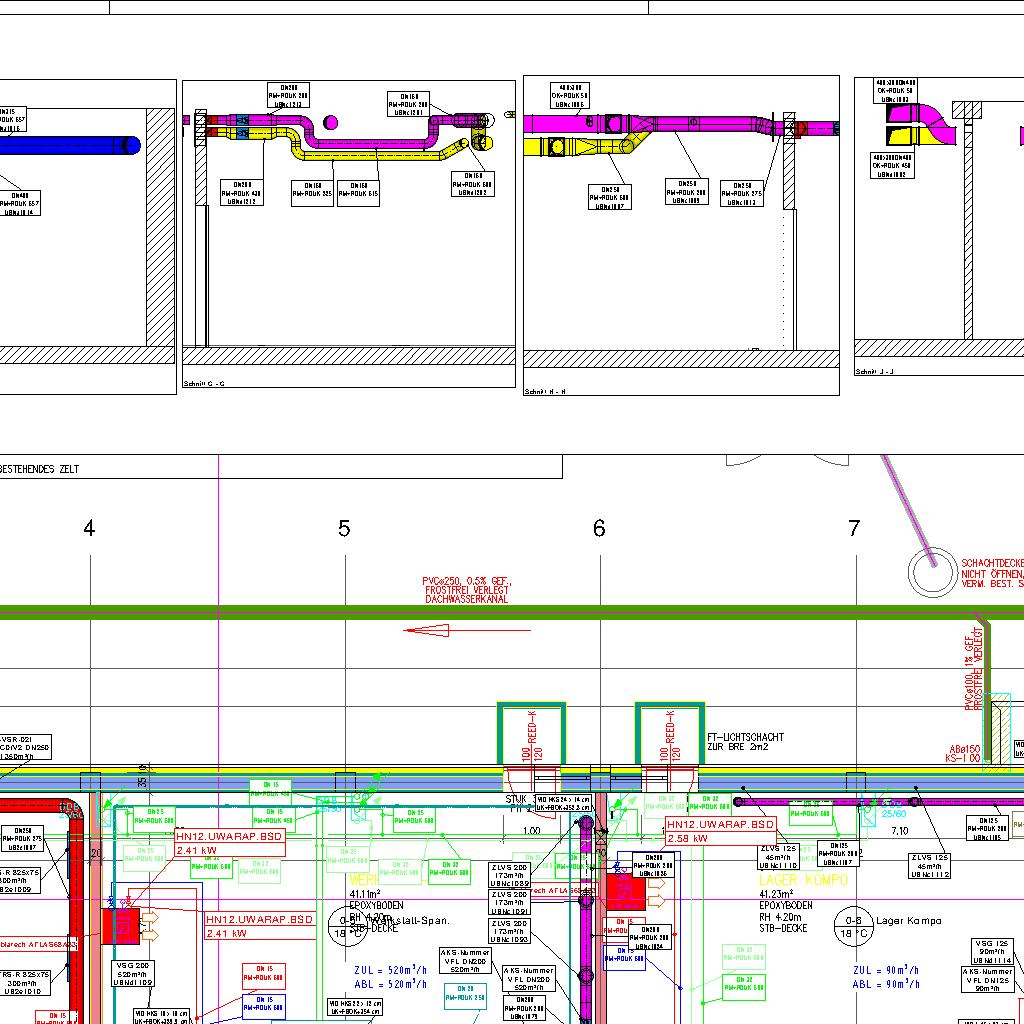Click the HN12.UWARAP.BSD 2.58 kW label
This screenshot has width=1024, height=1024.
pyautogui.click(x=721, y=831)
